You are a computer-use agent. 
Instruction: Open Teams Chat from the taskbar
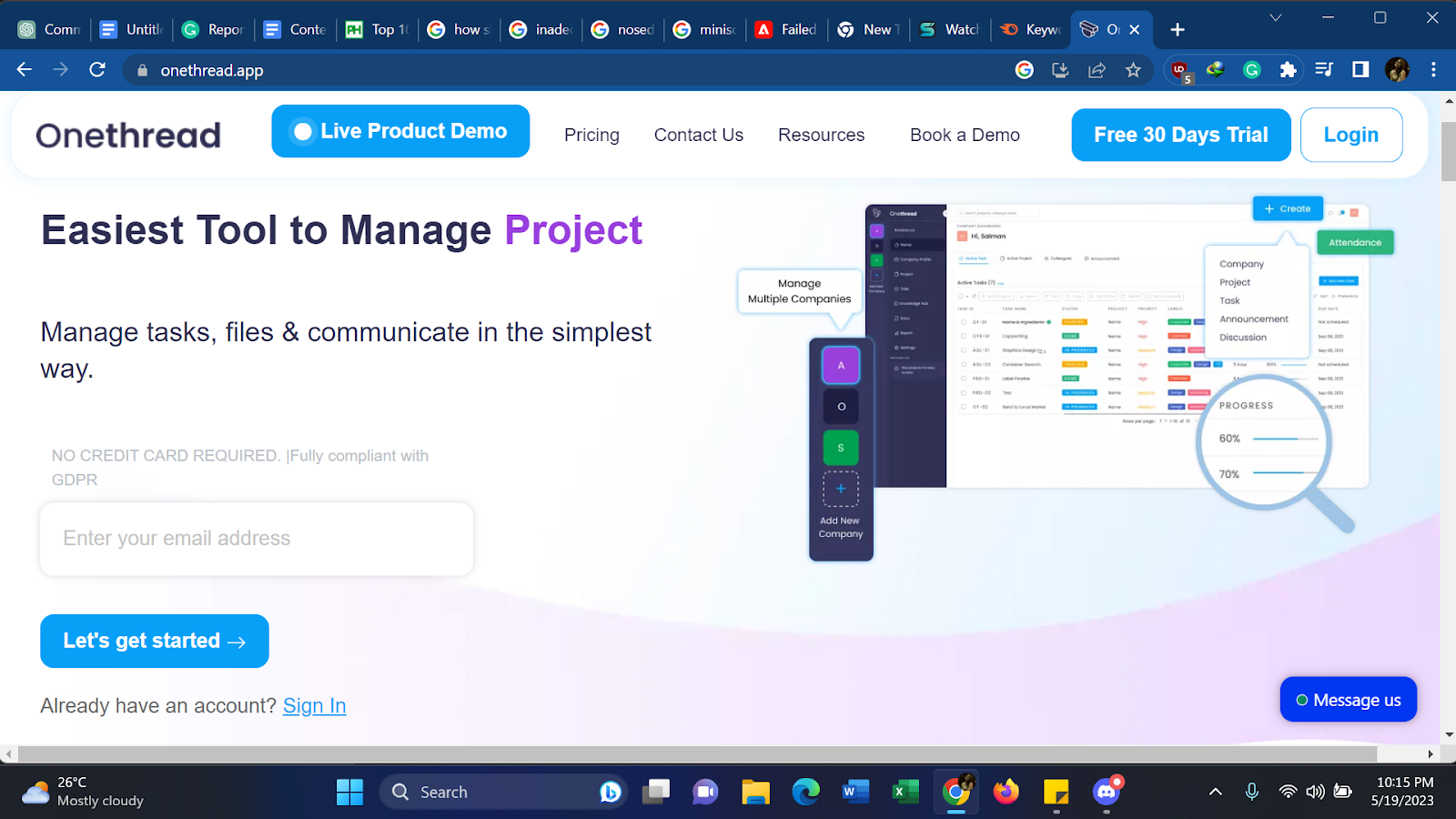(x=705, y=792)
